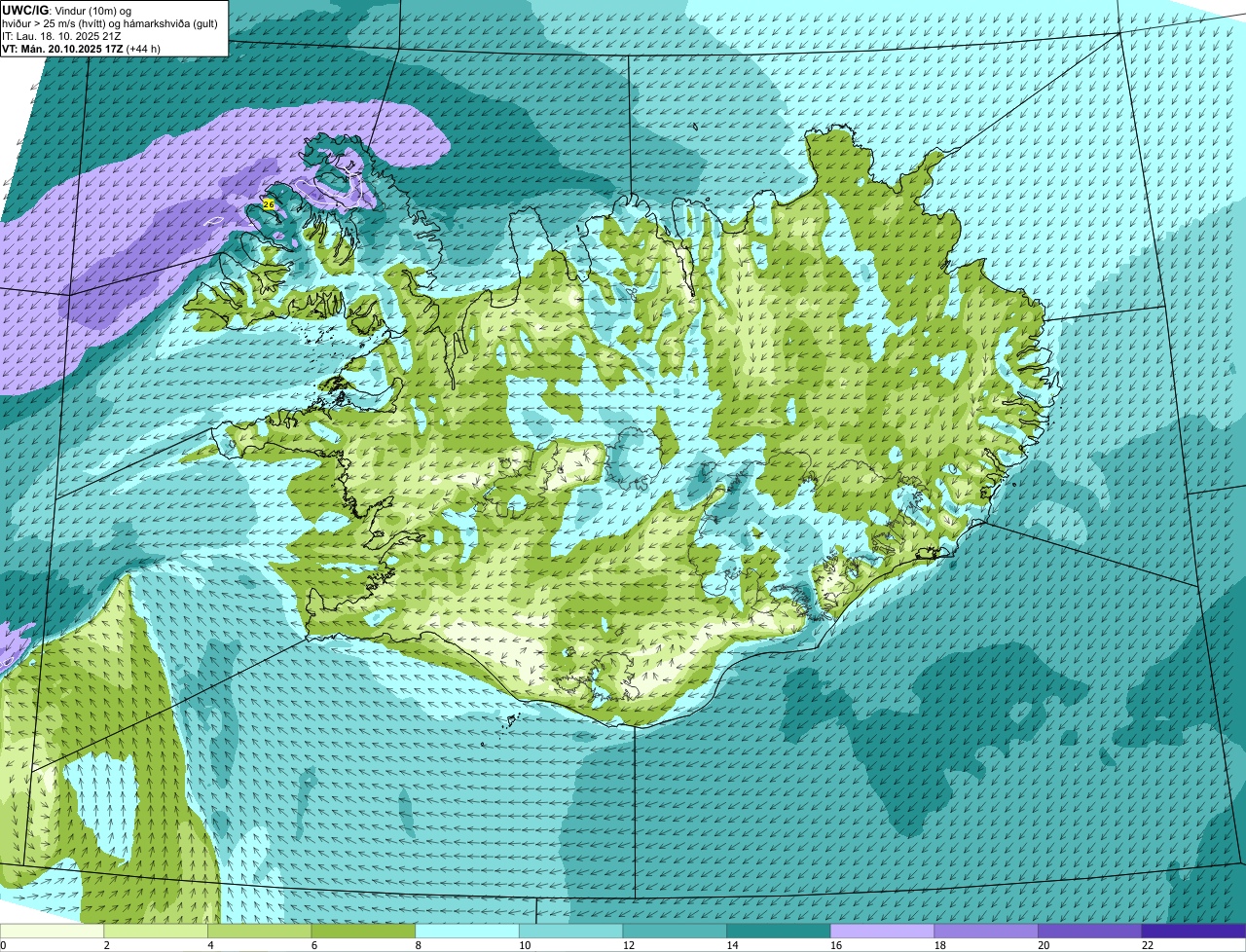The width and height of the screenshot is (1246, 952).
Task: Click the '14' label on the color scale
Action: 732,945
